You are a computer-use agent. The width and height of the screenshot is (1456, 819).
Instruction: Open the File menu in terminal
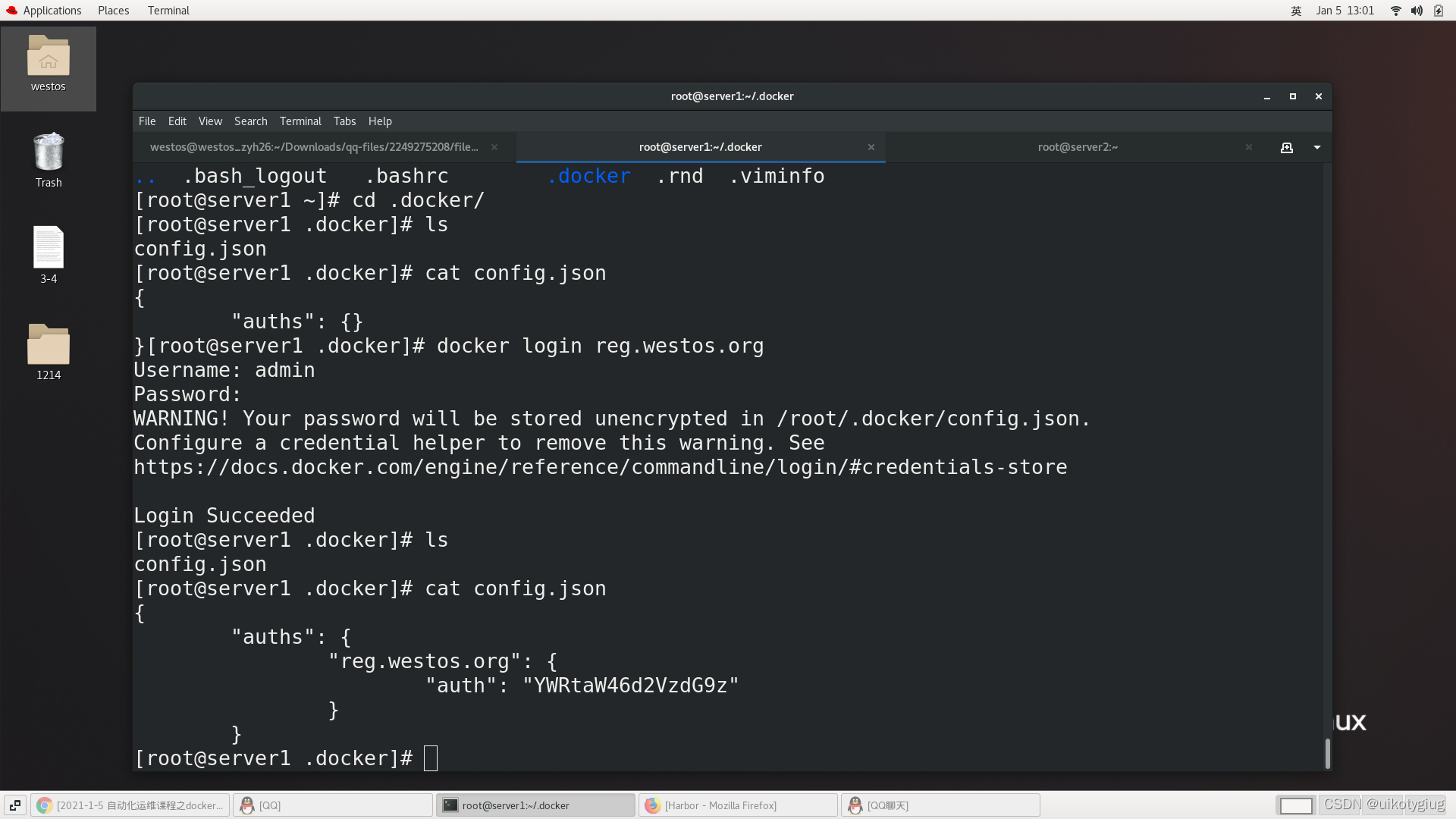147,121
